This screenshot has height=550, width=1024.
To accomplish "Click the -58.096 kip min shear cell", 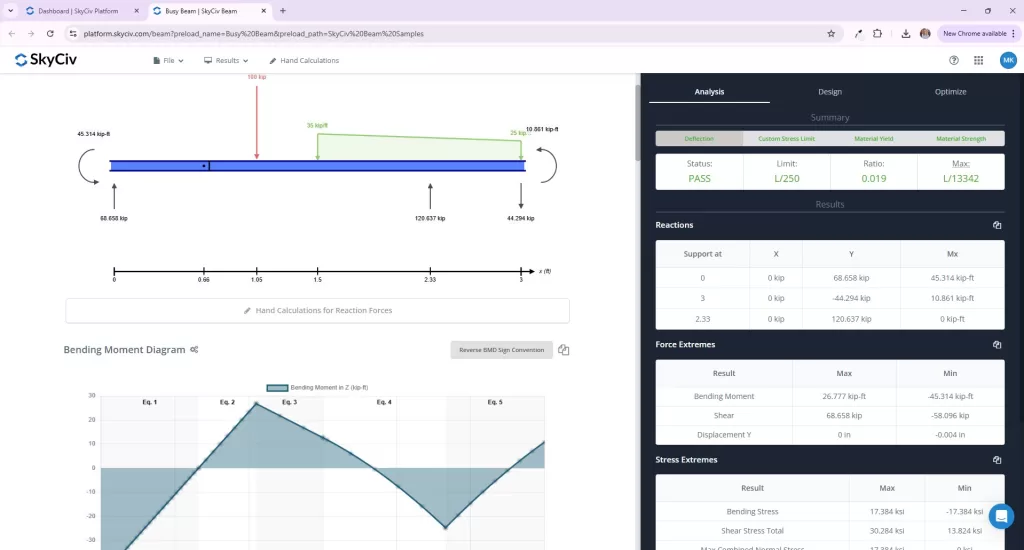I will [x=950, y=415].
